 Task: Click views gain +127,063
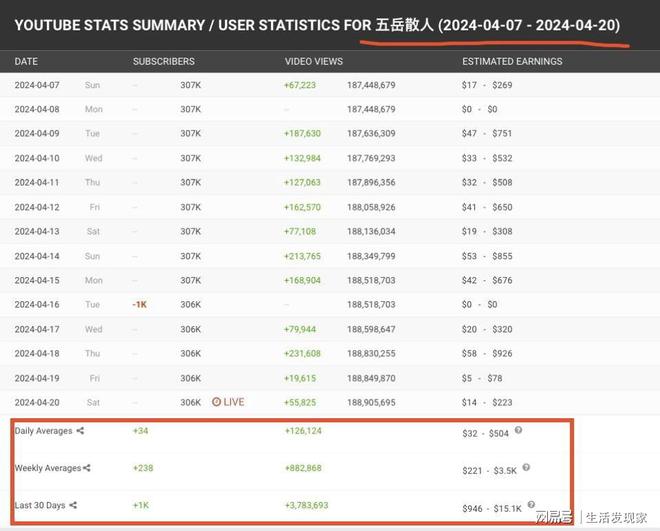302,182
